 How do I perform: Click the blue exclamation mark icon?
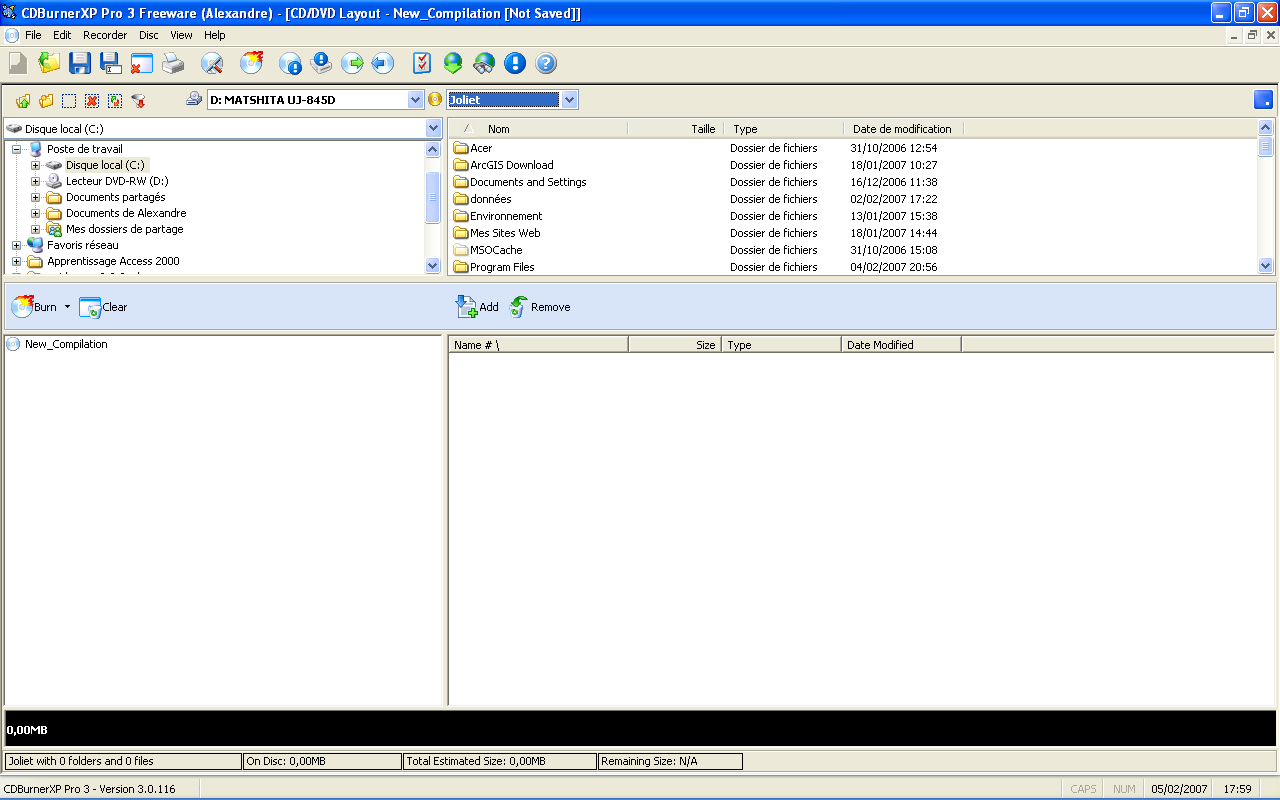coord(515,63)
